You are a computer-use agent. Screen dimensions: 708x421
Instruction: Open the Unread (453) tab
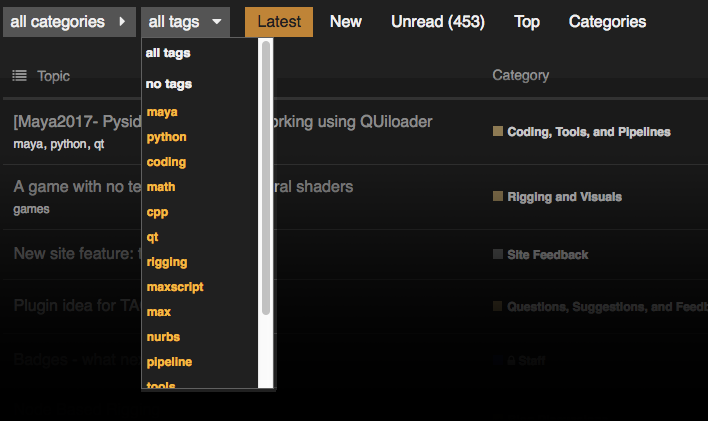(x=438, y=21)
